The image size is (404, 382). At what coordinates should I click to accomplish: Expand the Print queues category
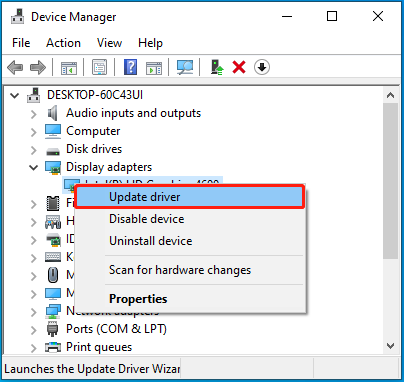(x=33, y=348)
